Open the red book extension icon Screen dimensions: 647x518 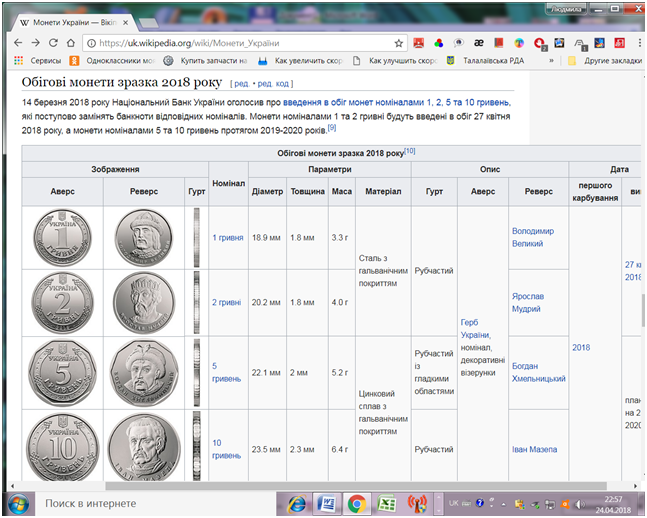[499, 43]
